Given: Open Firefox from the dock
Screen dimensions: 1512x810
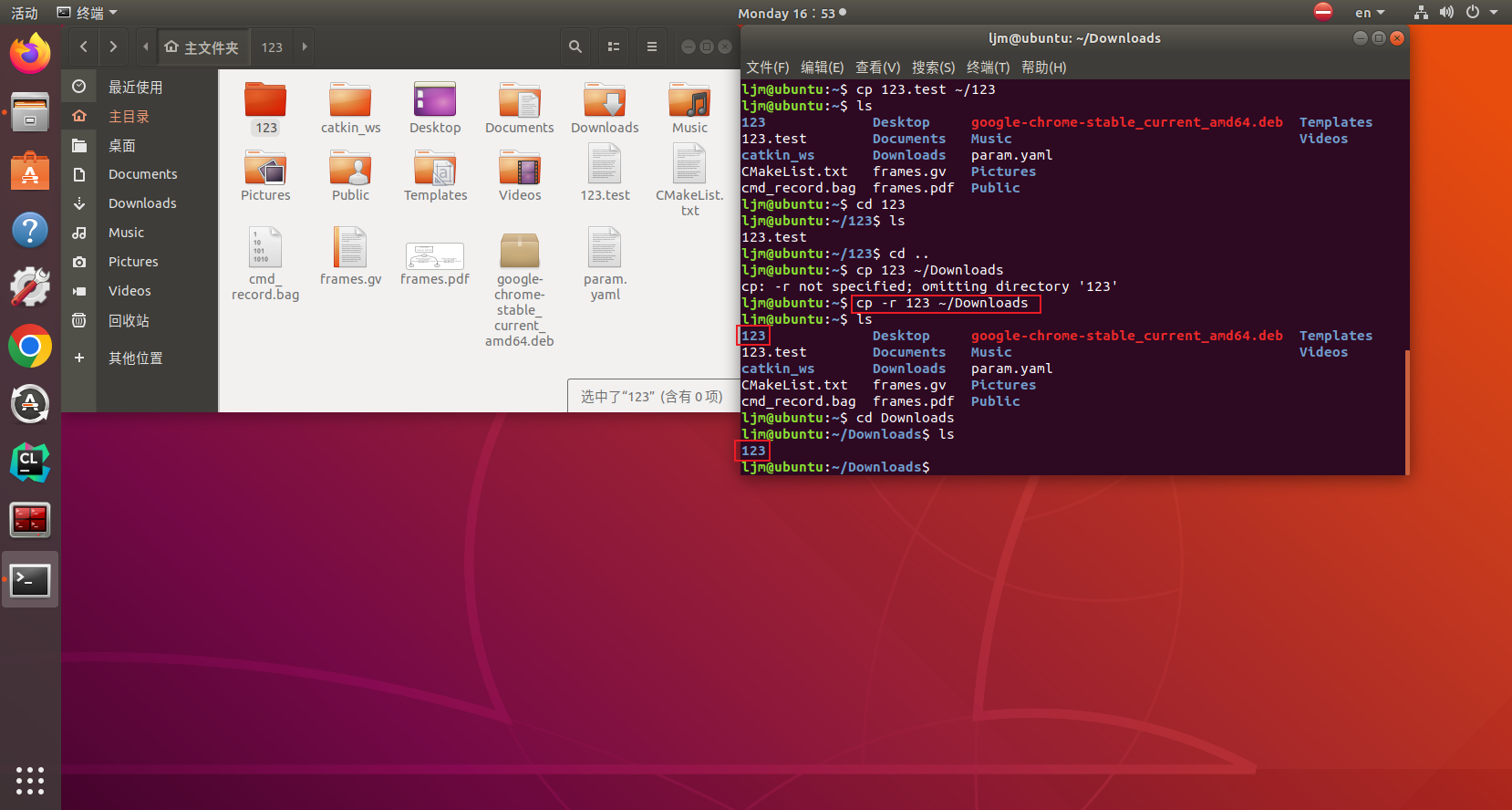Looking at the screenshot, I should (30, 55).
